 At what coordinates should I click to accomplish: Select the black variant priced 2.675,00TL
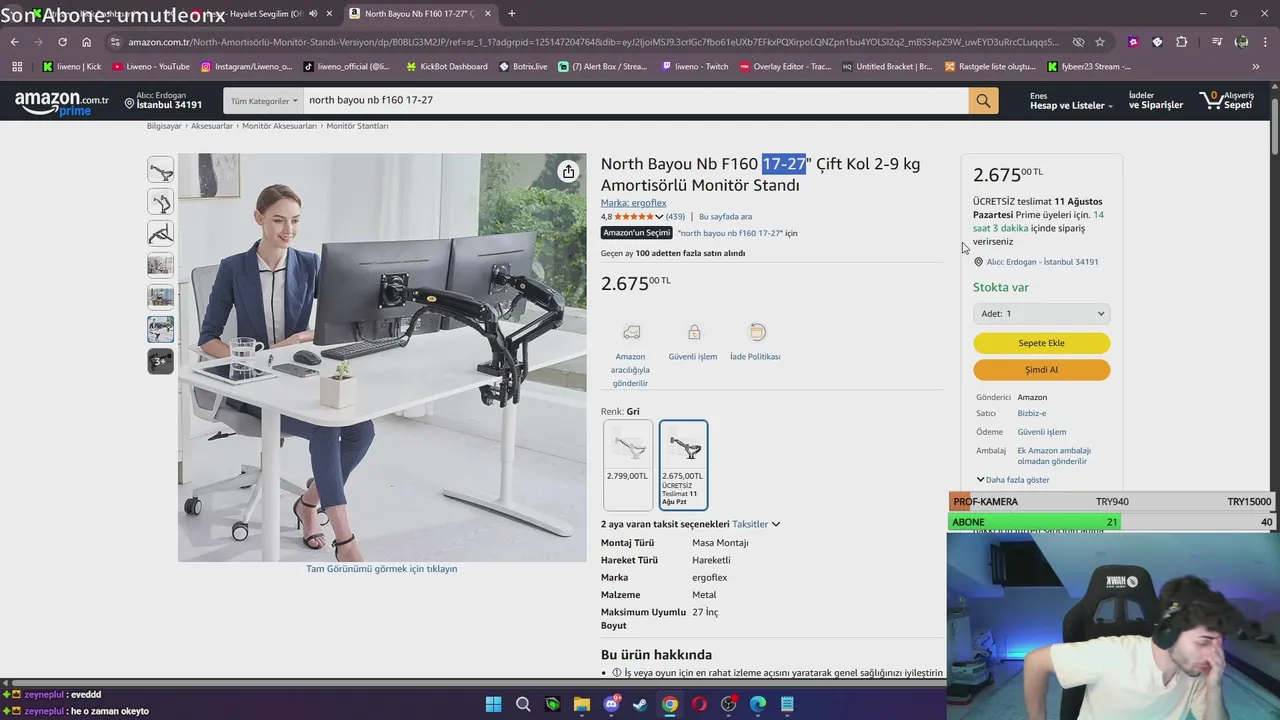pos(683,465)
